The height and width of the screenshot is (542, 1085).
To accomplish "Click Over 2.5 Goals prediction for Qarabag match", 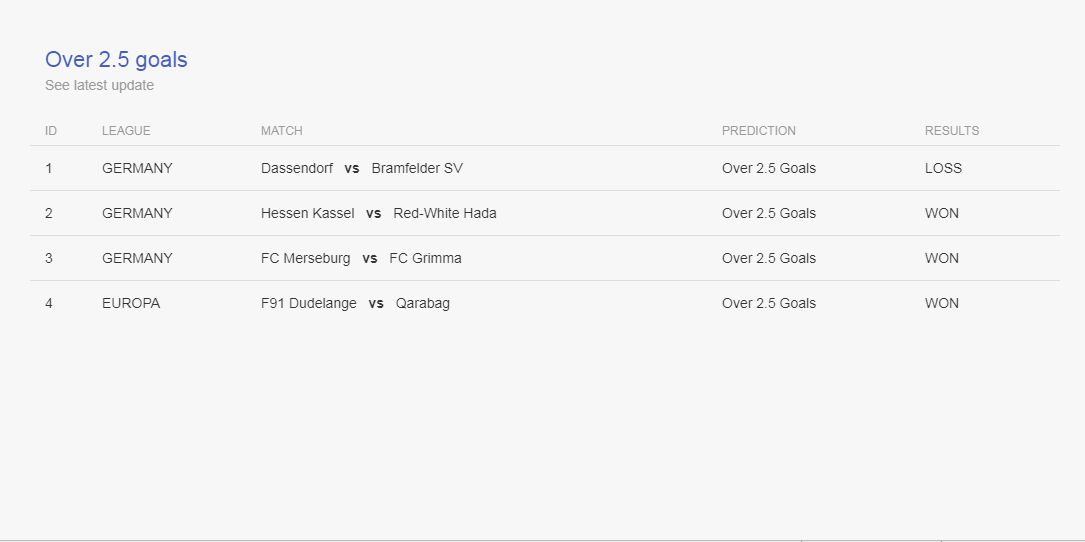I will tap(769, 303).
